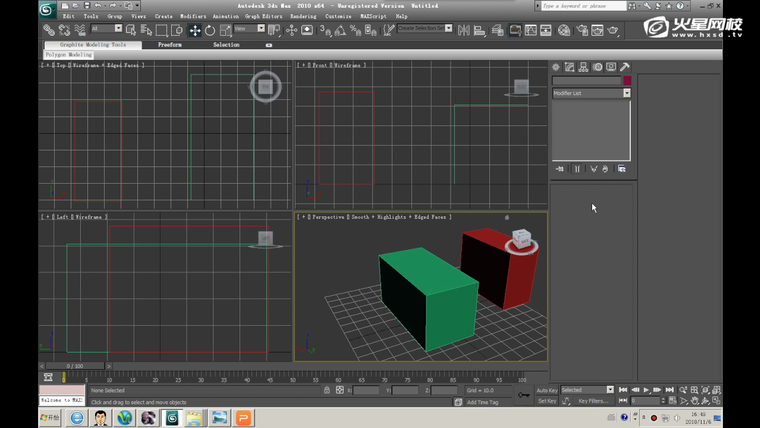760x428 pixels.
Task: Select the Move tool in main toolbar
Action: pos(195,30)
